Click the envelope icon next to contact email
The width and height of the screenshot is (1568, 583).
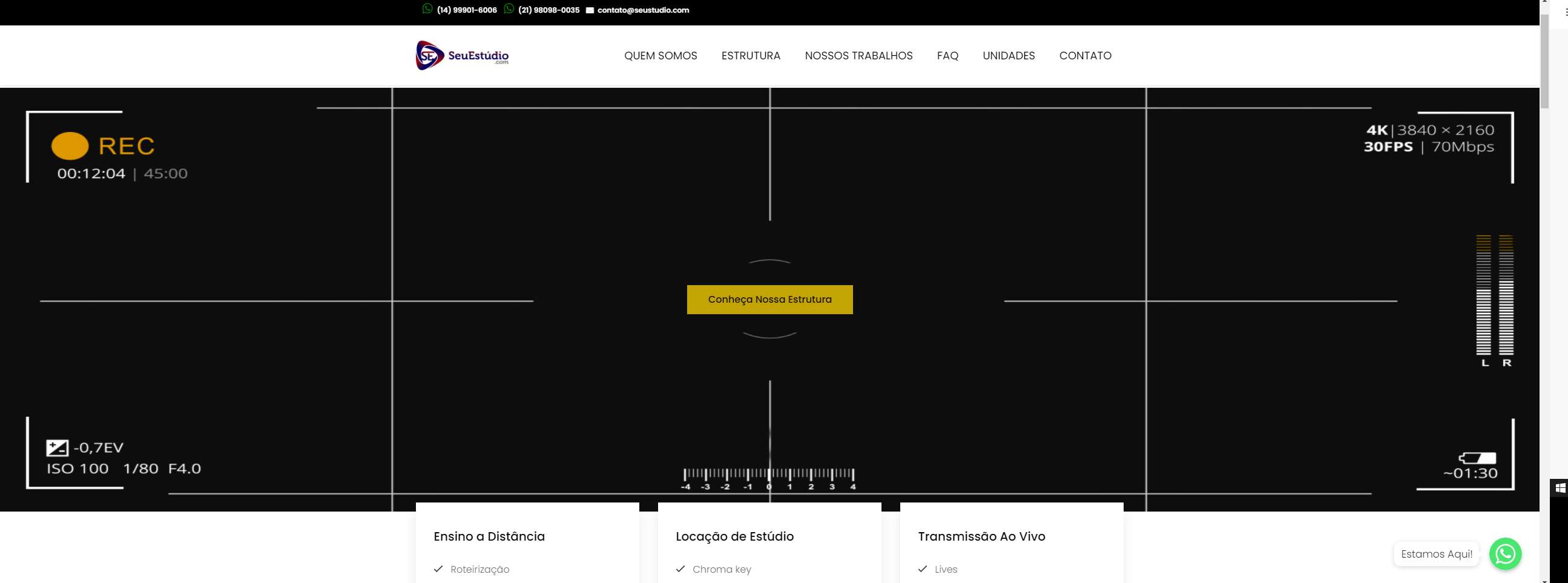(x=589, y=10)
